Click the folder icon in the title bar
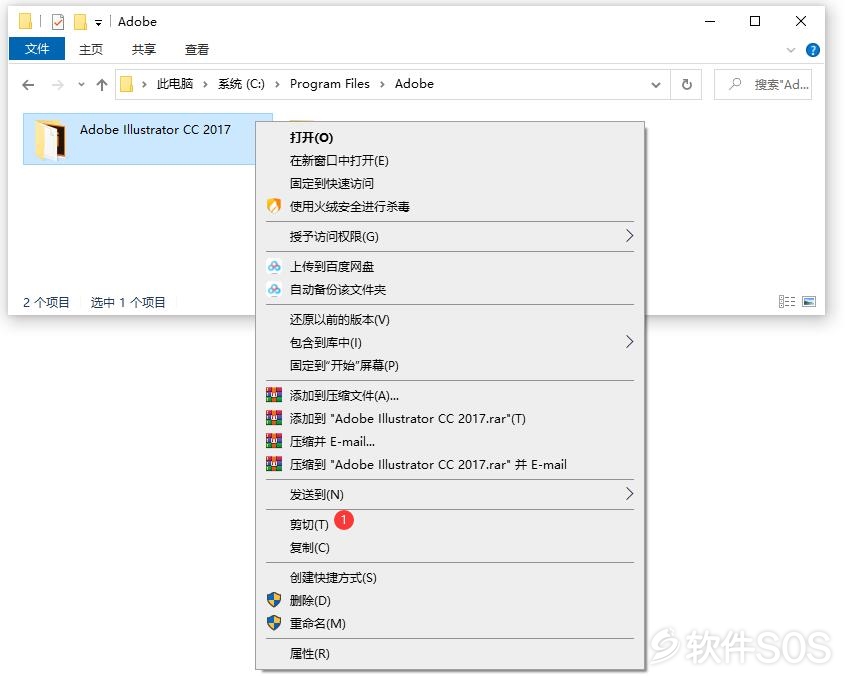The width and height of the screenshot is (845, 676). click(25, 22)
